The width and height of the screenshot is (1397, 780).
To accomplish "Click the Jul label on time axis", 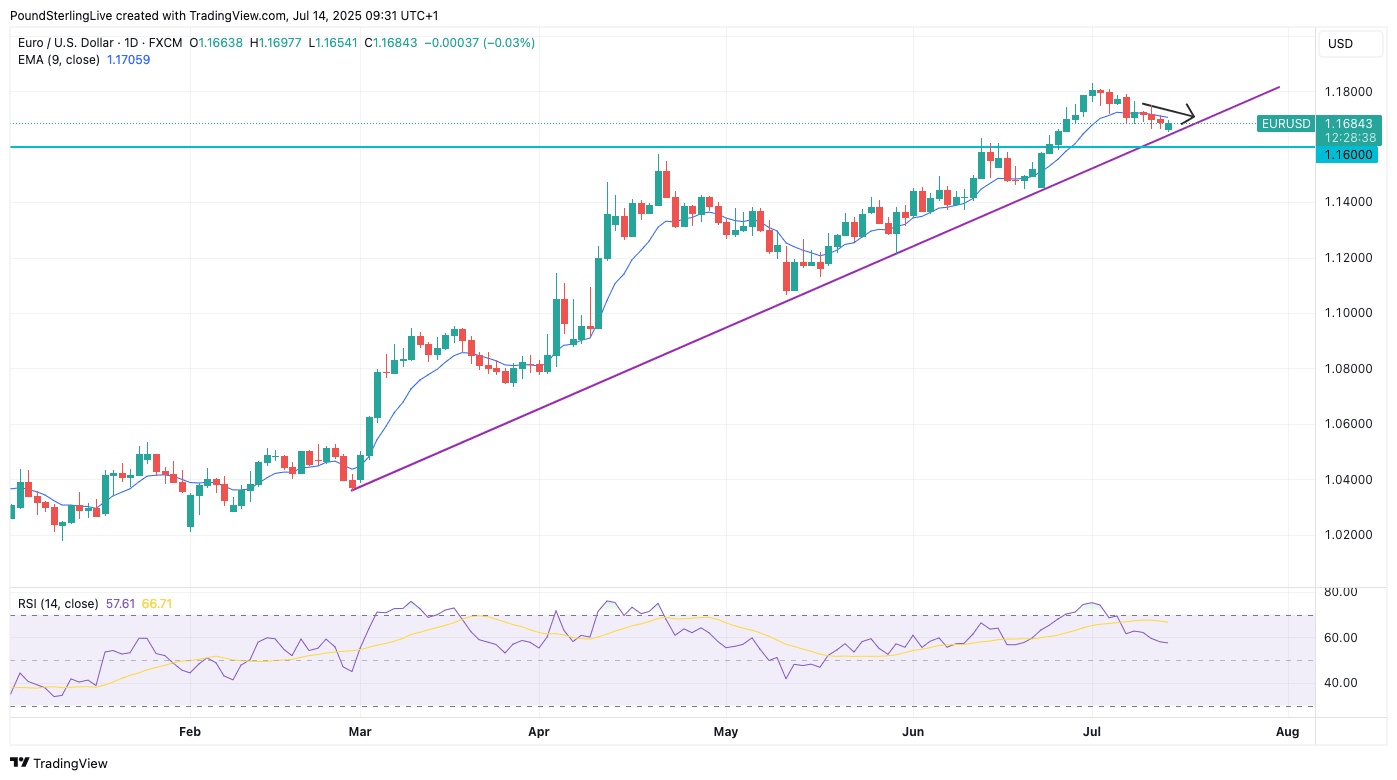I will pyautogui.click(x=1092, y=732).
